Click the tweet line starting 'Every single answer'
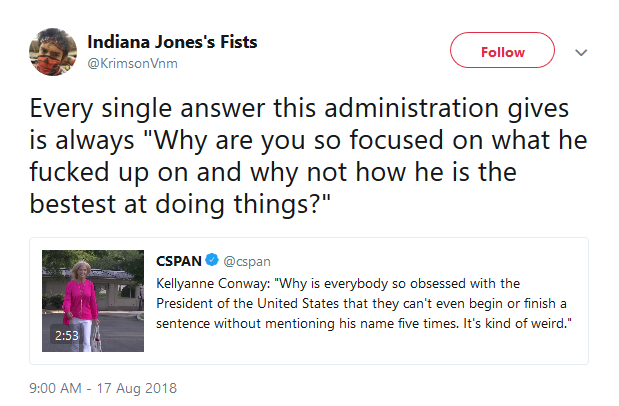This screenshot has height=406, width=619. click(299, 108)
